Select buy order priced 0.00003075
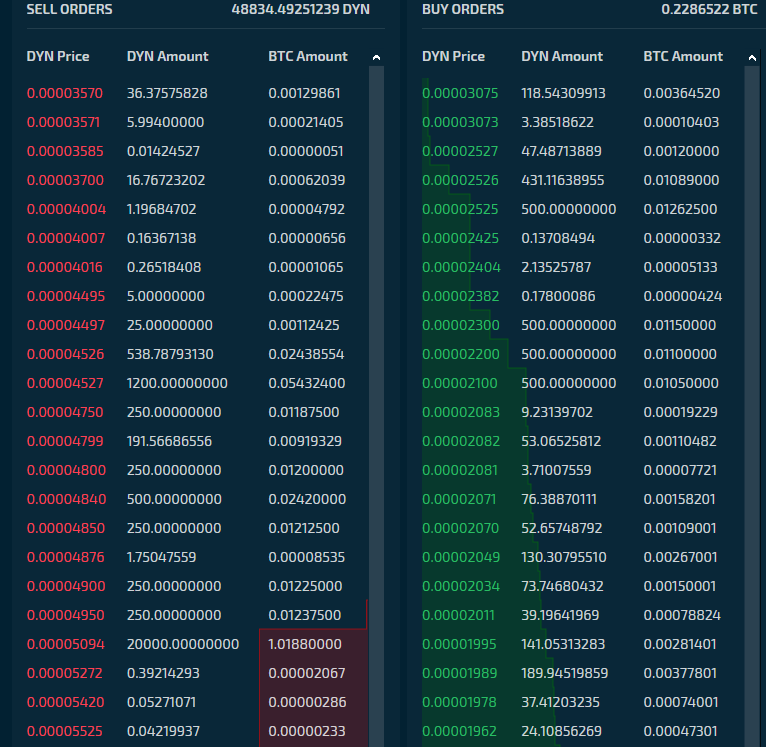Viewport: 766px width, 747px height. (x=583, y=93)
